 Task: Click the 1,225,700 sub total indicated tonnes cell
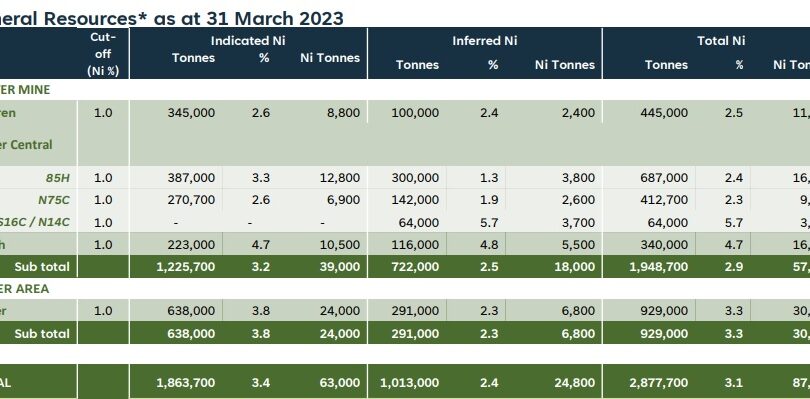[x=185, y=267]
